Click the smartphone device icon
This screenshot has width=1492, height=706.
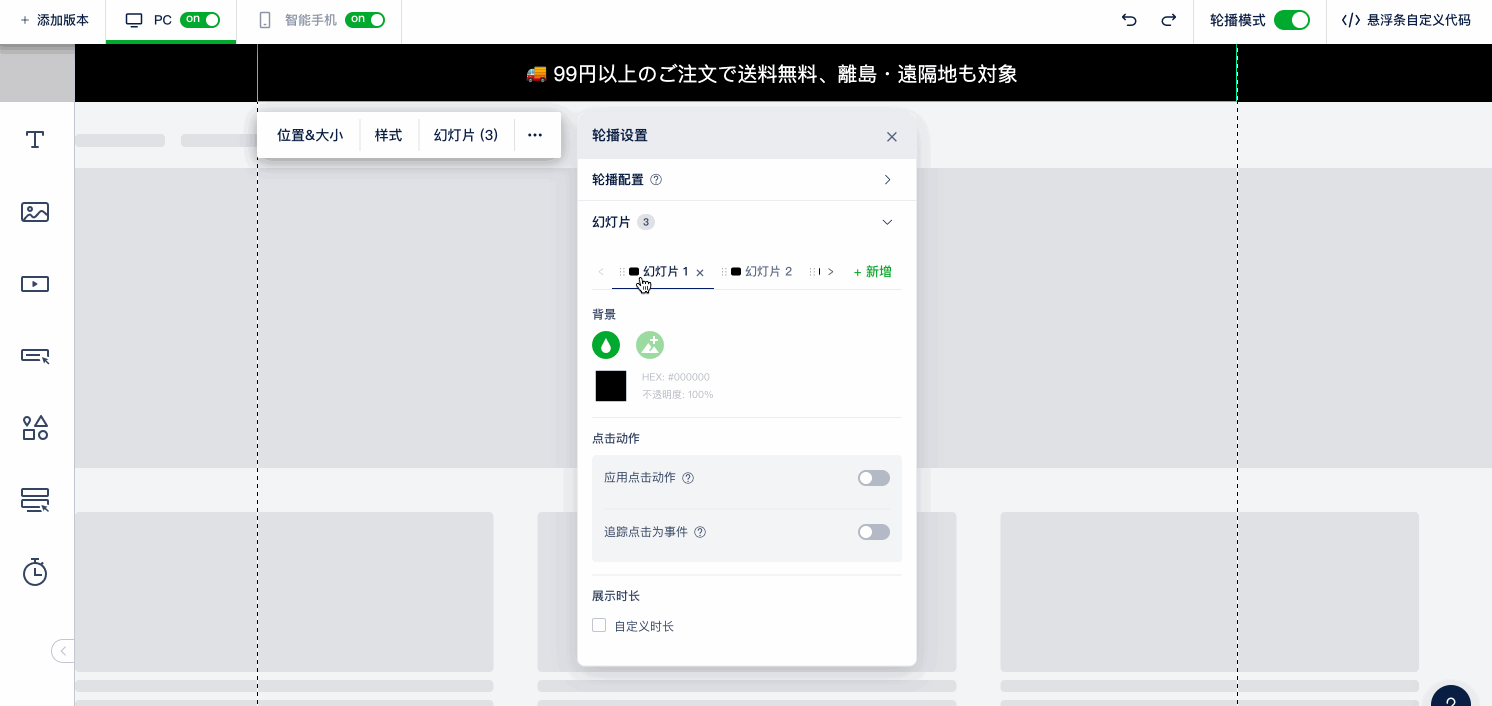coord(265,20)
